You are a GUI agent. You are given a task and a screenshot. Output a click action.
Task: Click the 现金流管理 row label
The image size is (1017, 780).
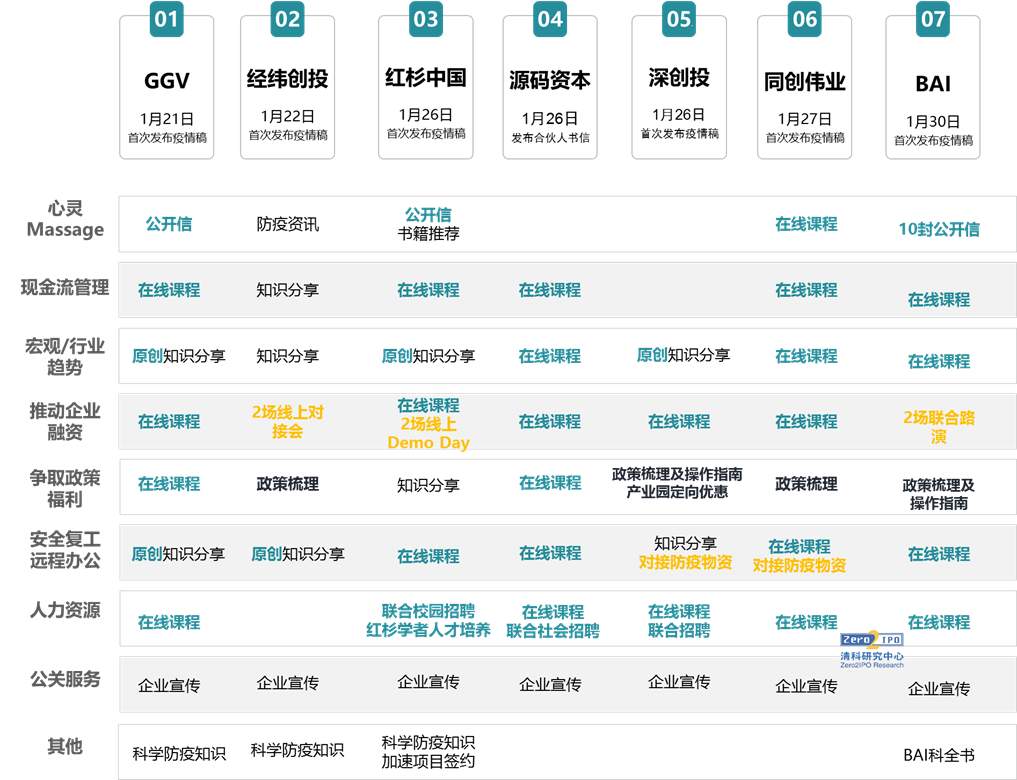65,287
